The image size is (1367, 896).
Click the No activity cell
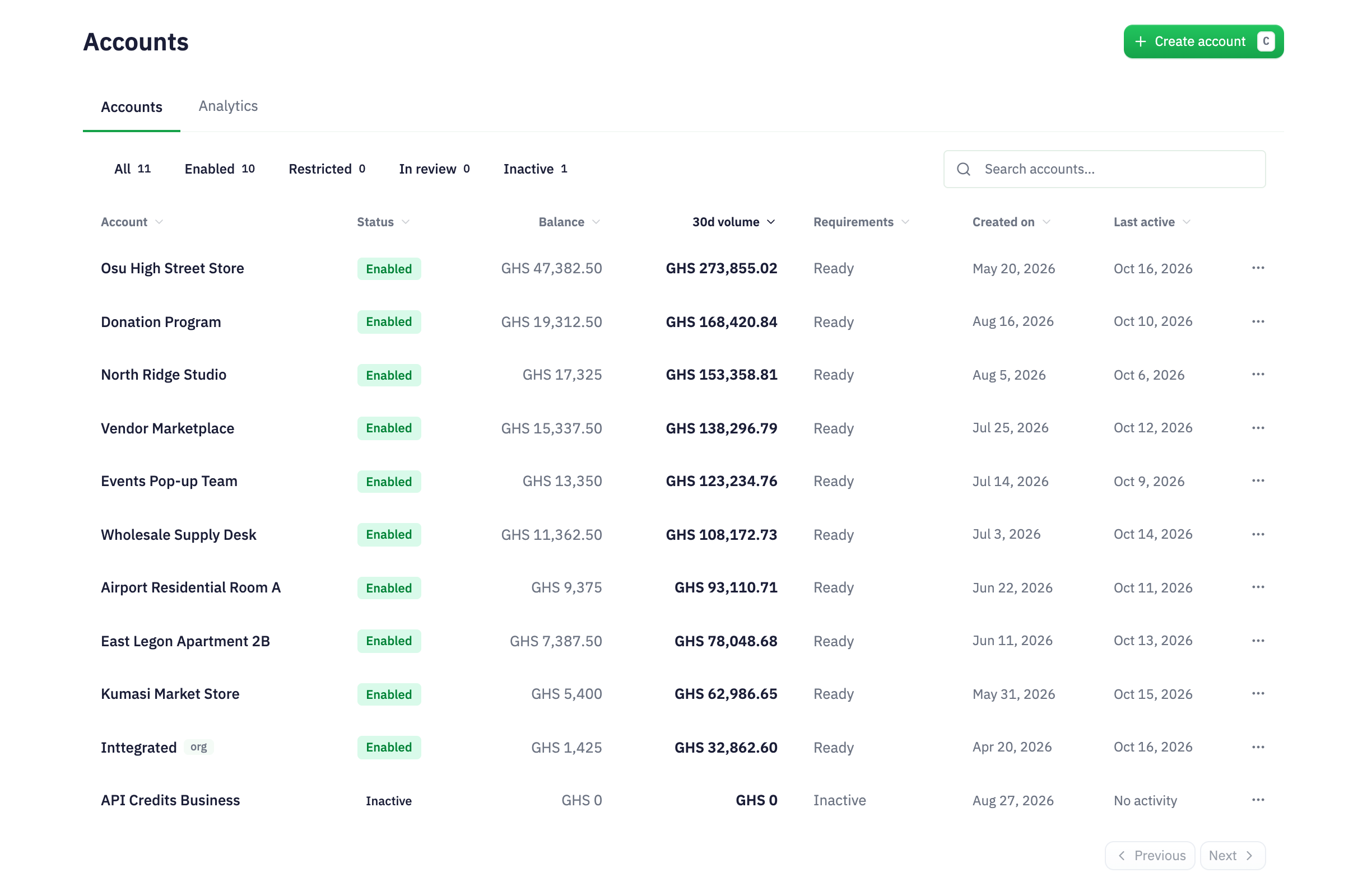1145,800
